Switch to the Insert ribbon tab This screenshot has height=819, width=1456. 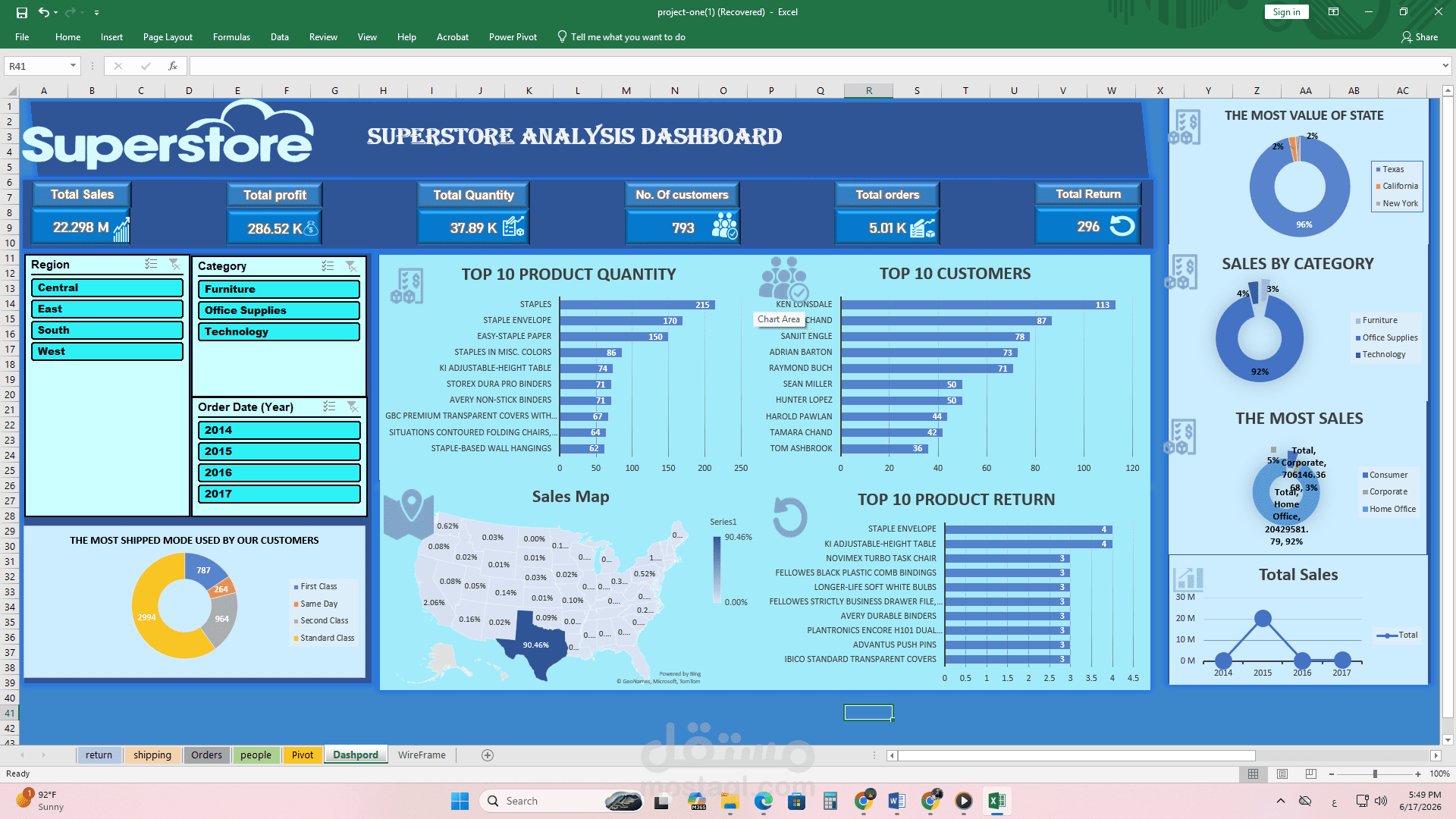click(111, 36)
